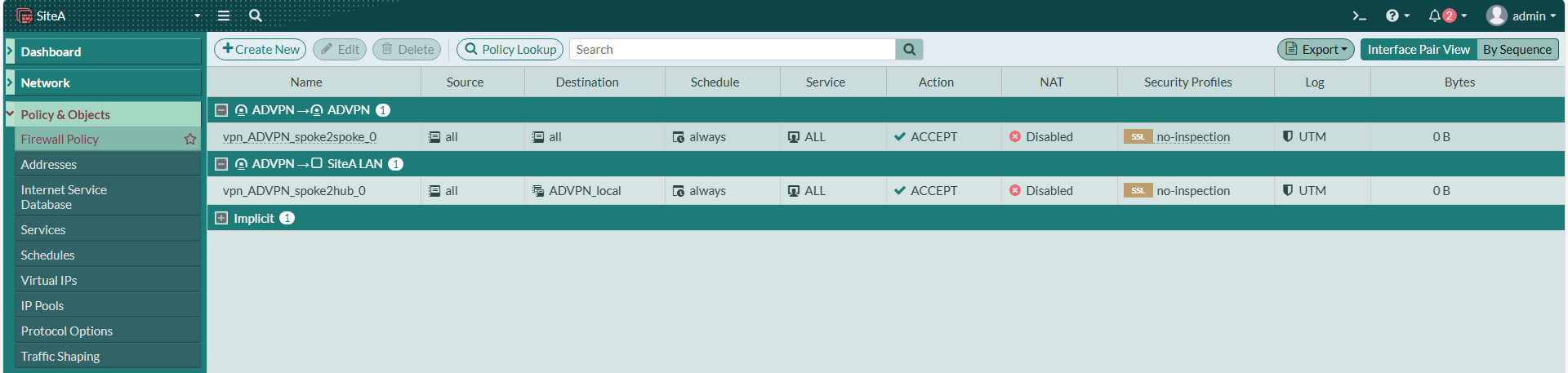The image size is (1568, 373).
Task: Collapse the ADVPN to ADVPN section
Action: pos(221,110)
